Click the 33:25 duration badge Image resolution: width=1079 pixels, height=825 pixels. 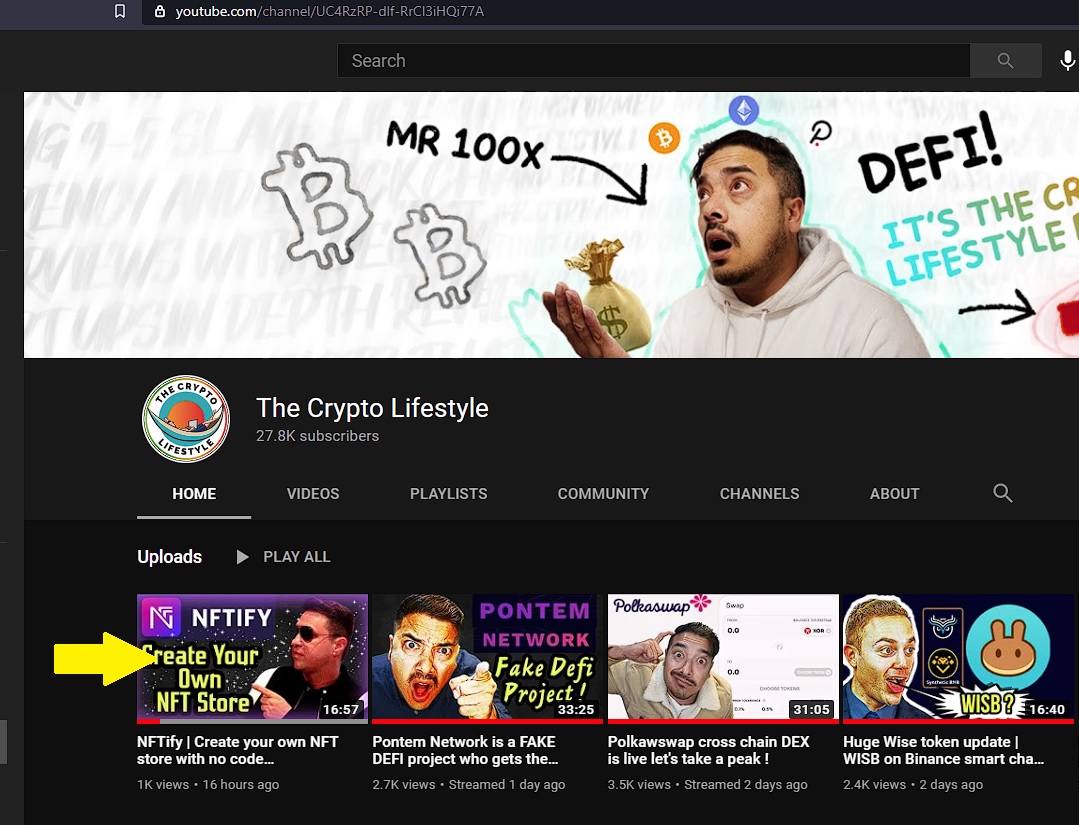pyautogui.click(x=577, y=709)
